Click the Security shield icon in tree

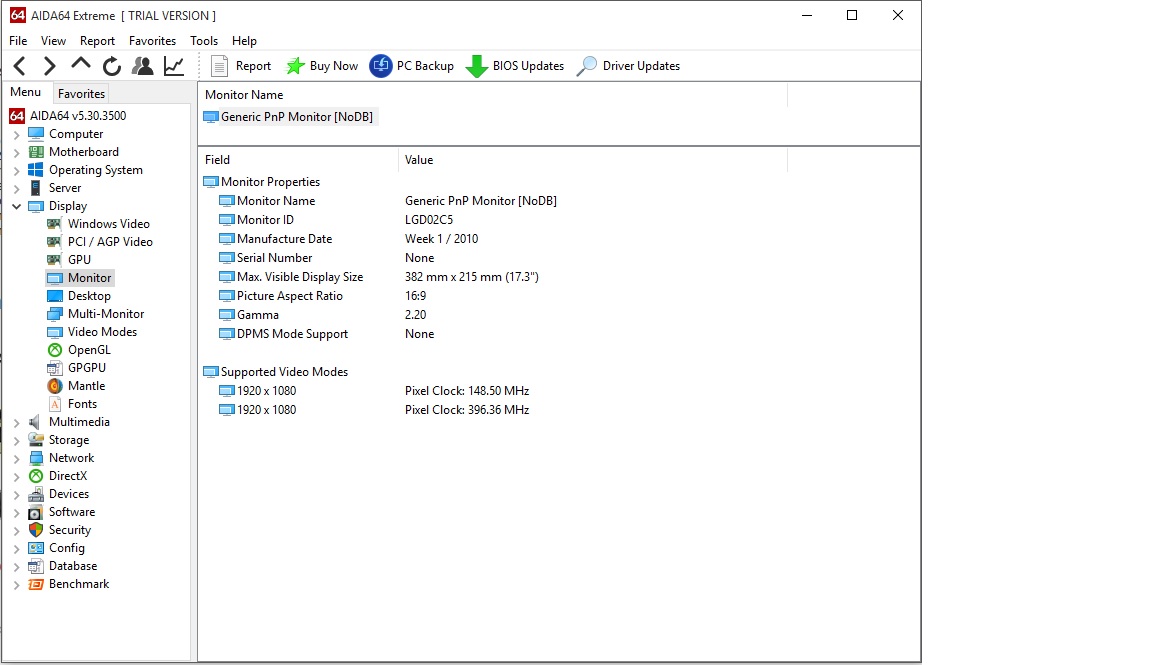click(35, 531)
